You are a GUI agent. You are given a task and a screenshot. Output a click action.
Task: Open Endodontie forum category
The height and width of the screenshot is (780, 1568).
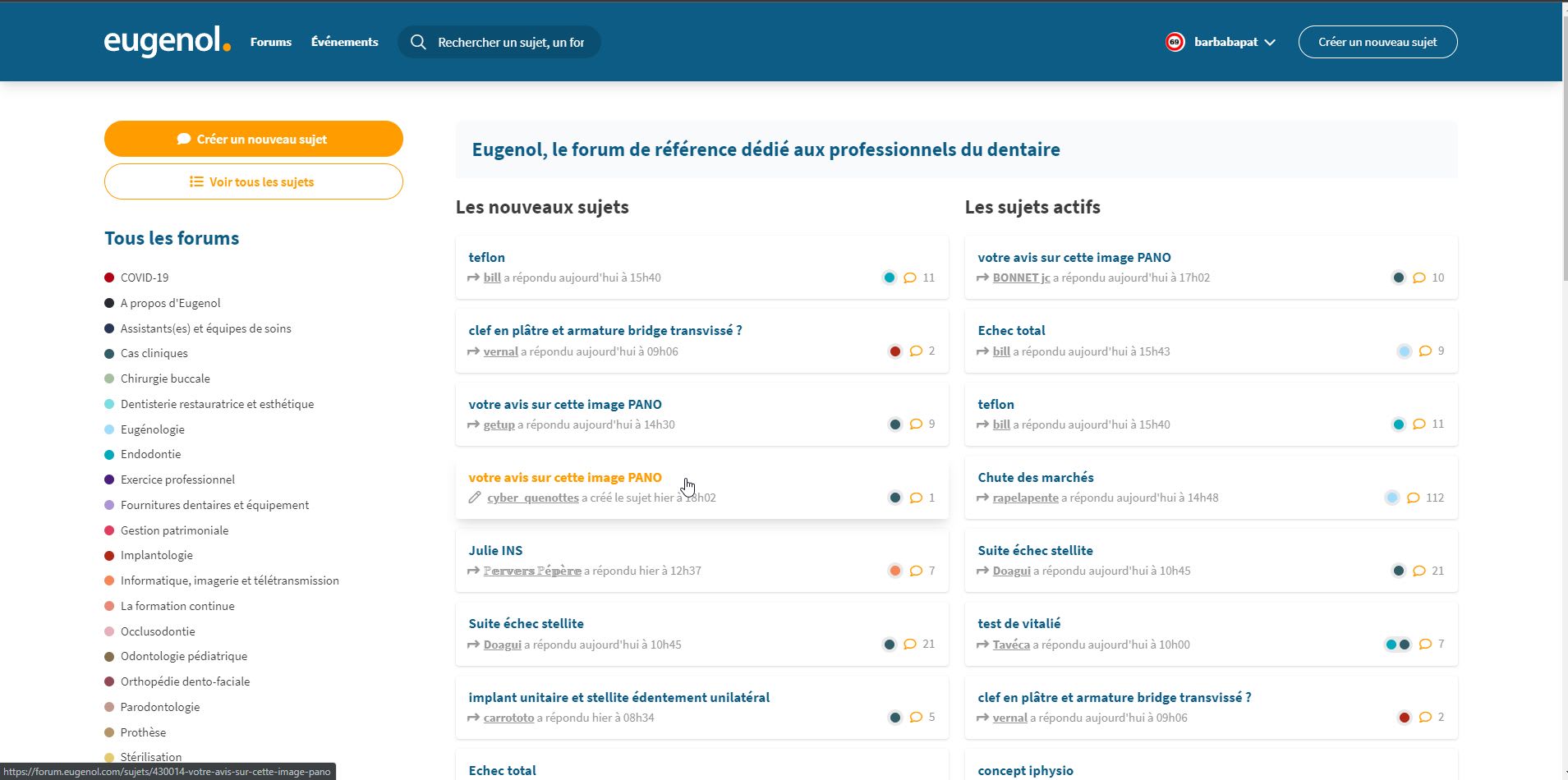[150, 454]
